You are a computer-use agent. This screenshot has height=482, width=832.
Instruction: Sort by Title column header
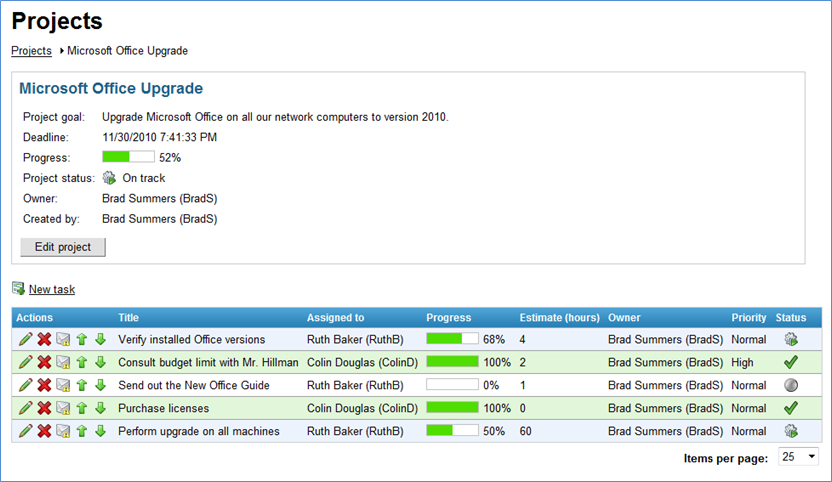tap(128, 317)
